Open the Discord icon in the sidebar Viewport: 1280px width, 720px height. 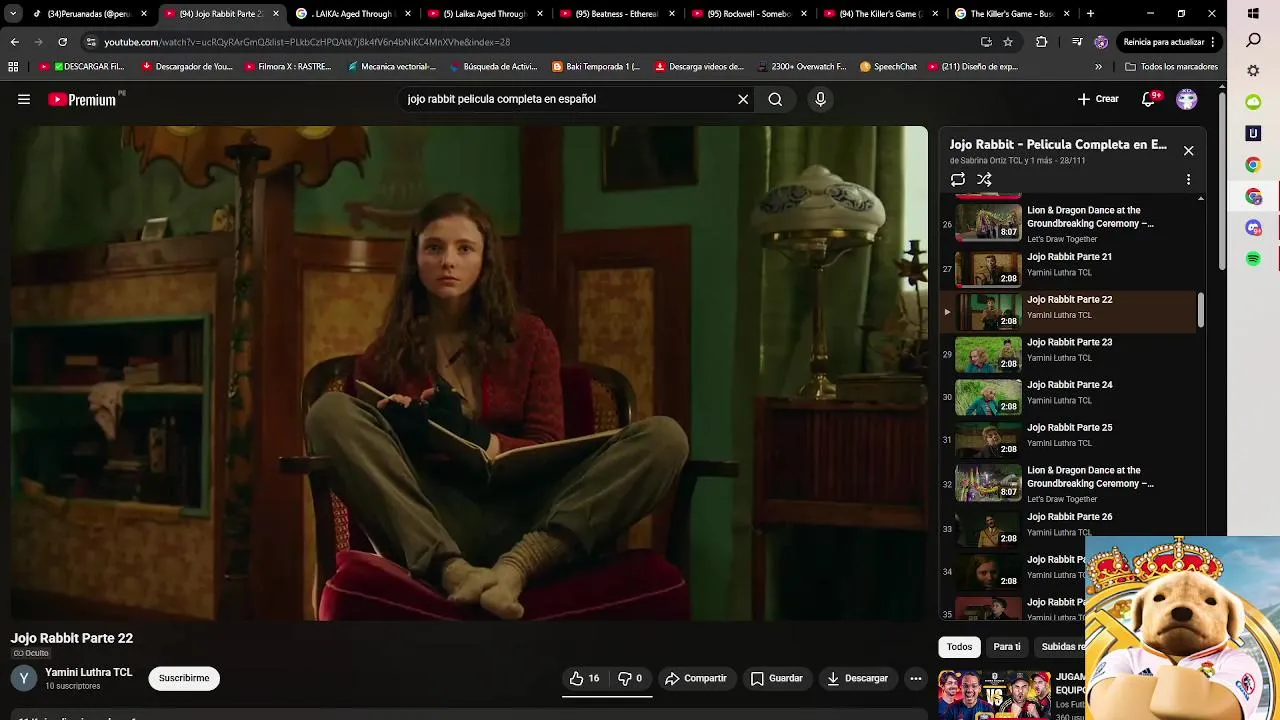tap(1254, 228)
